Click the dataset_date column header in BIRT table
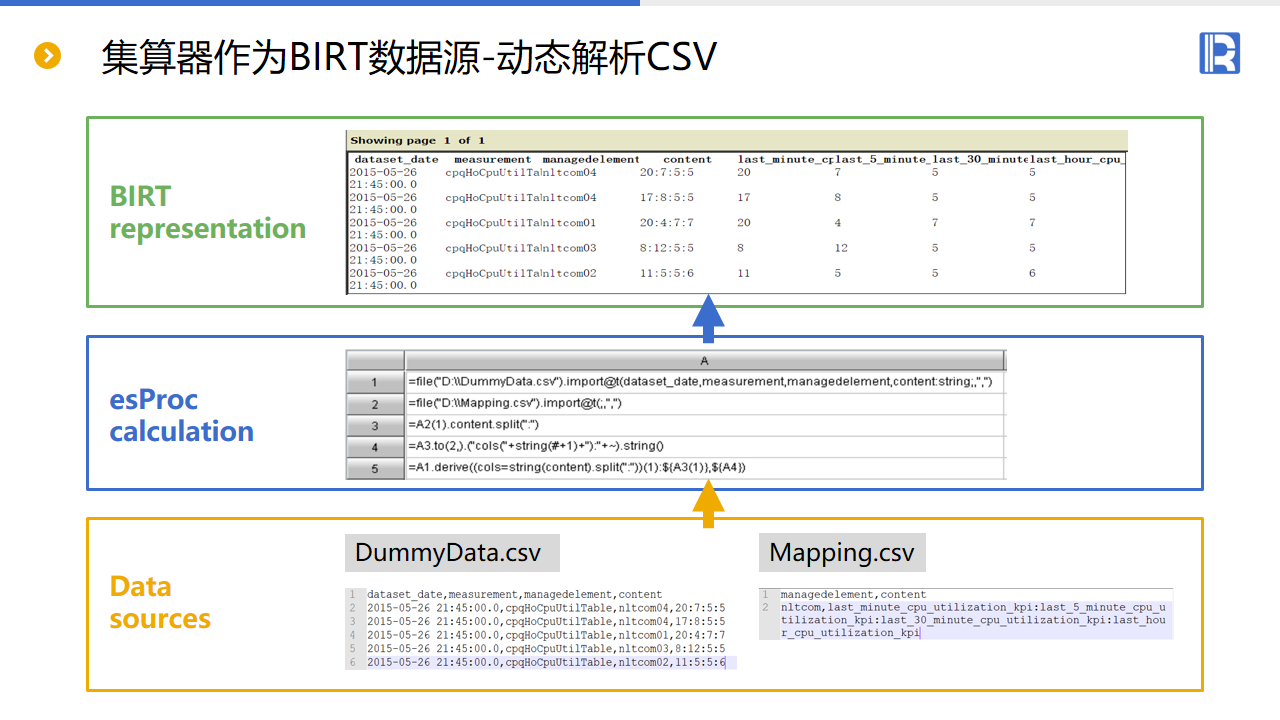 pos(396,159)
